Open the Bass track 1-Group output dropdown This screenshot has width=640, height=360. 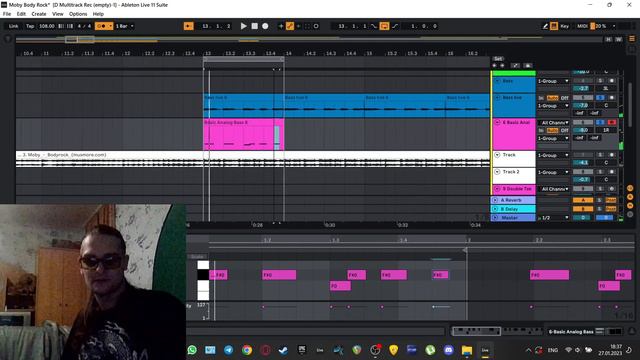pyautogui.click(x=553, y=81)
